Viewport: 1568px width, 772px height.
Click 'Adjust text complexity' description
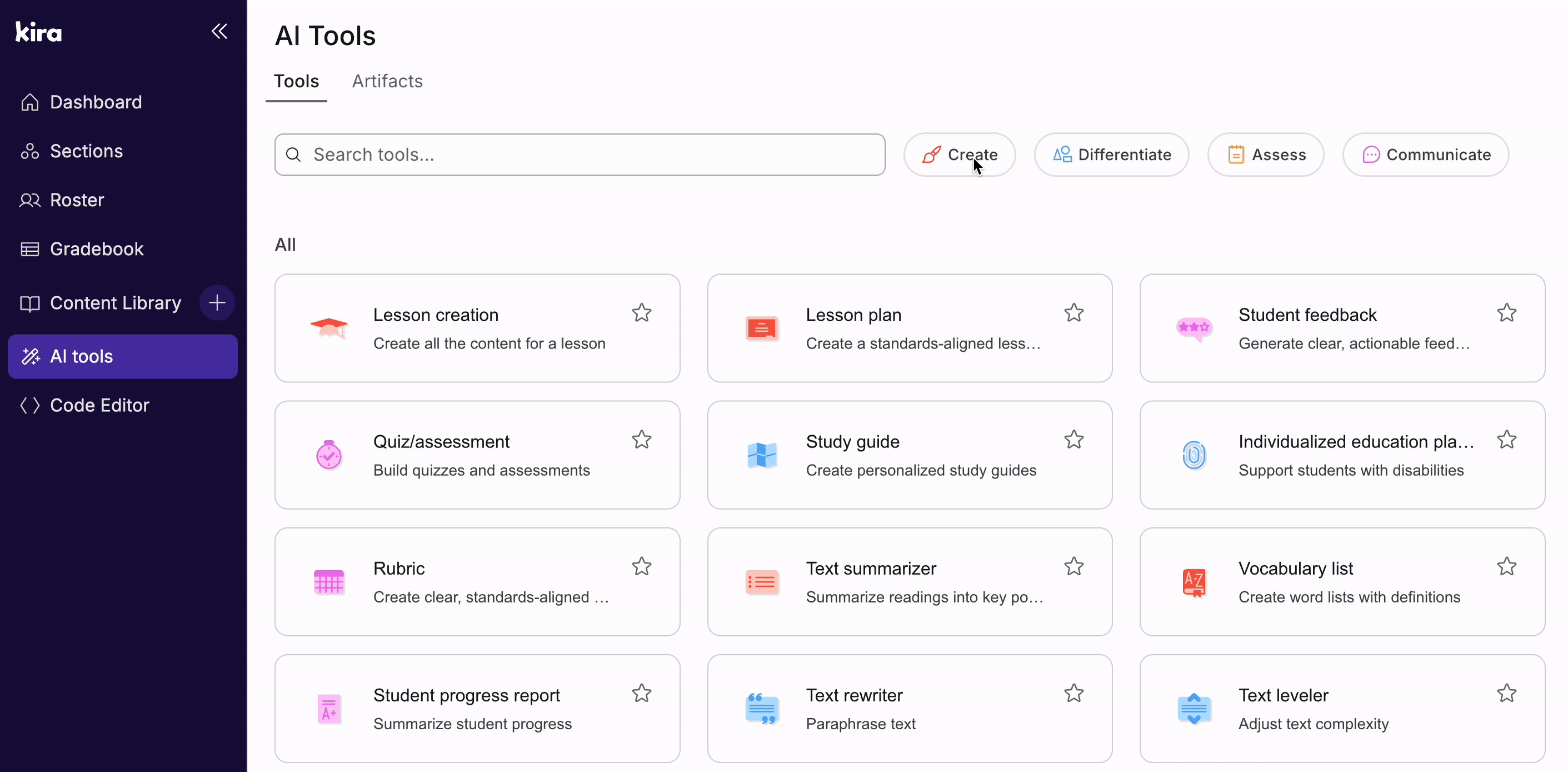1314,724
